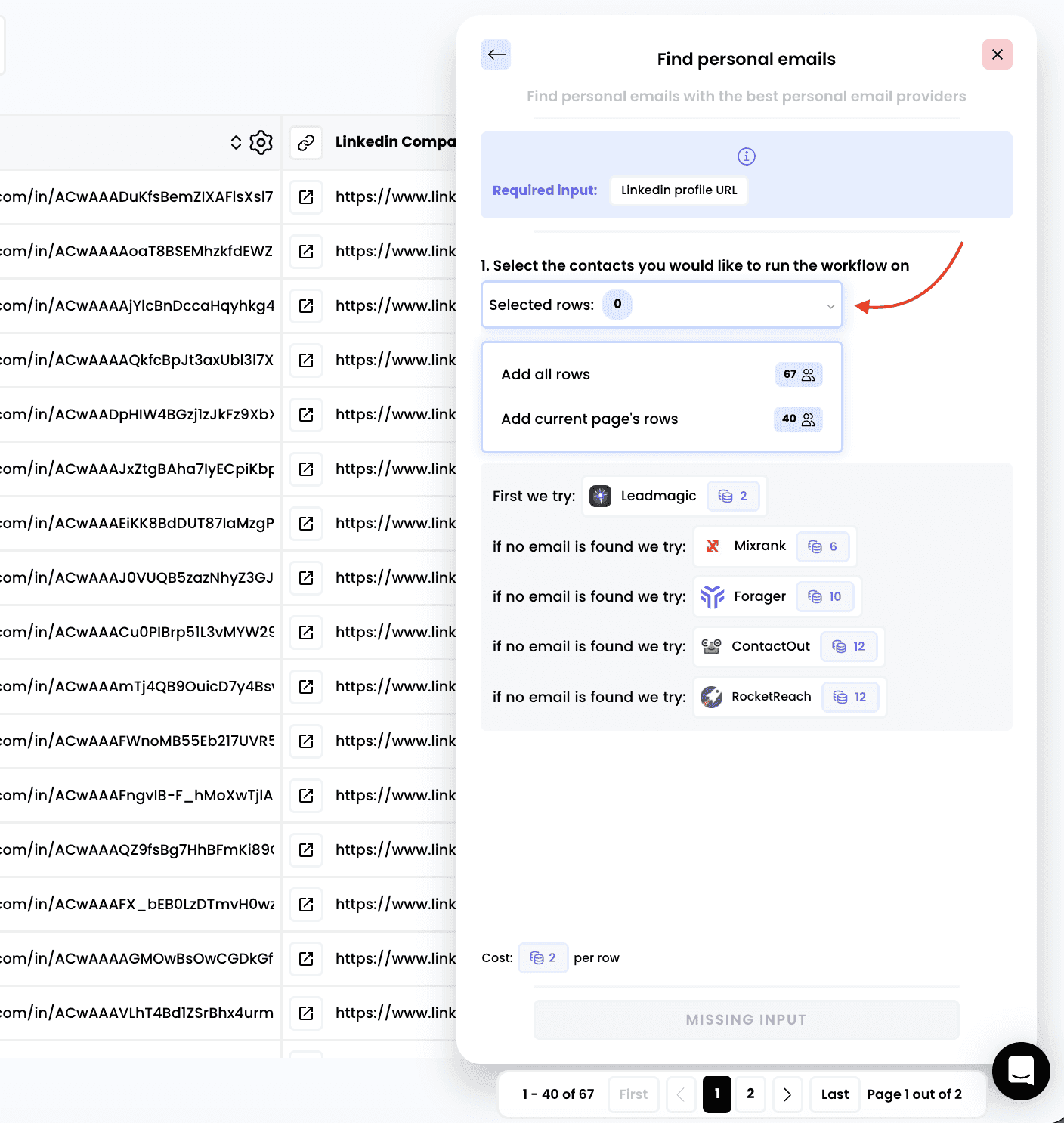Open the Selected rows dropdown
This screenshot has width=1064, height=1123.
click(x=662, y=305)
